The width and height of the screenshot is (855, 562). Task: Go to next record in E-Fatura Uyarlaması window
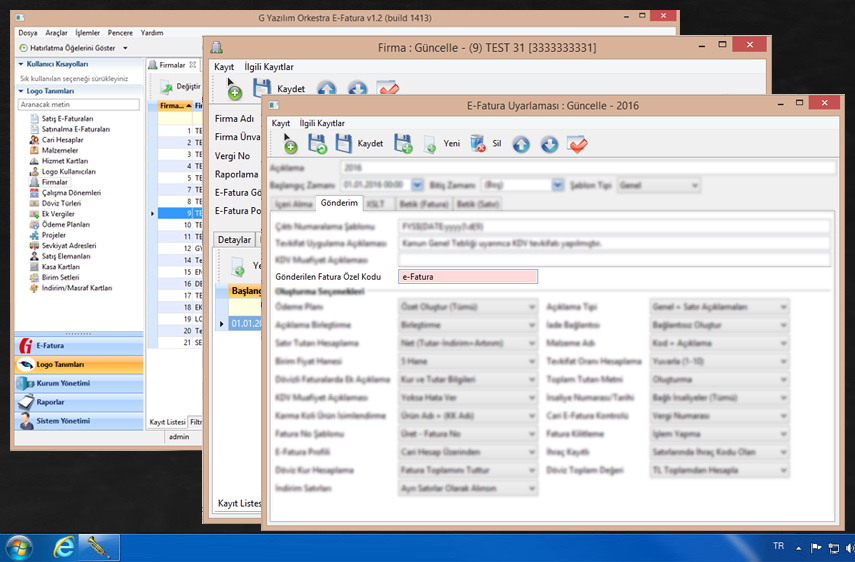click(549, 144)
